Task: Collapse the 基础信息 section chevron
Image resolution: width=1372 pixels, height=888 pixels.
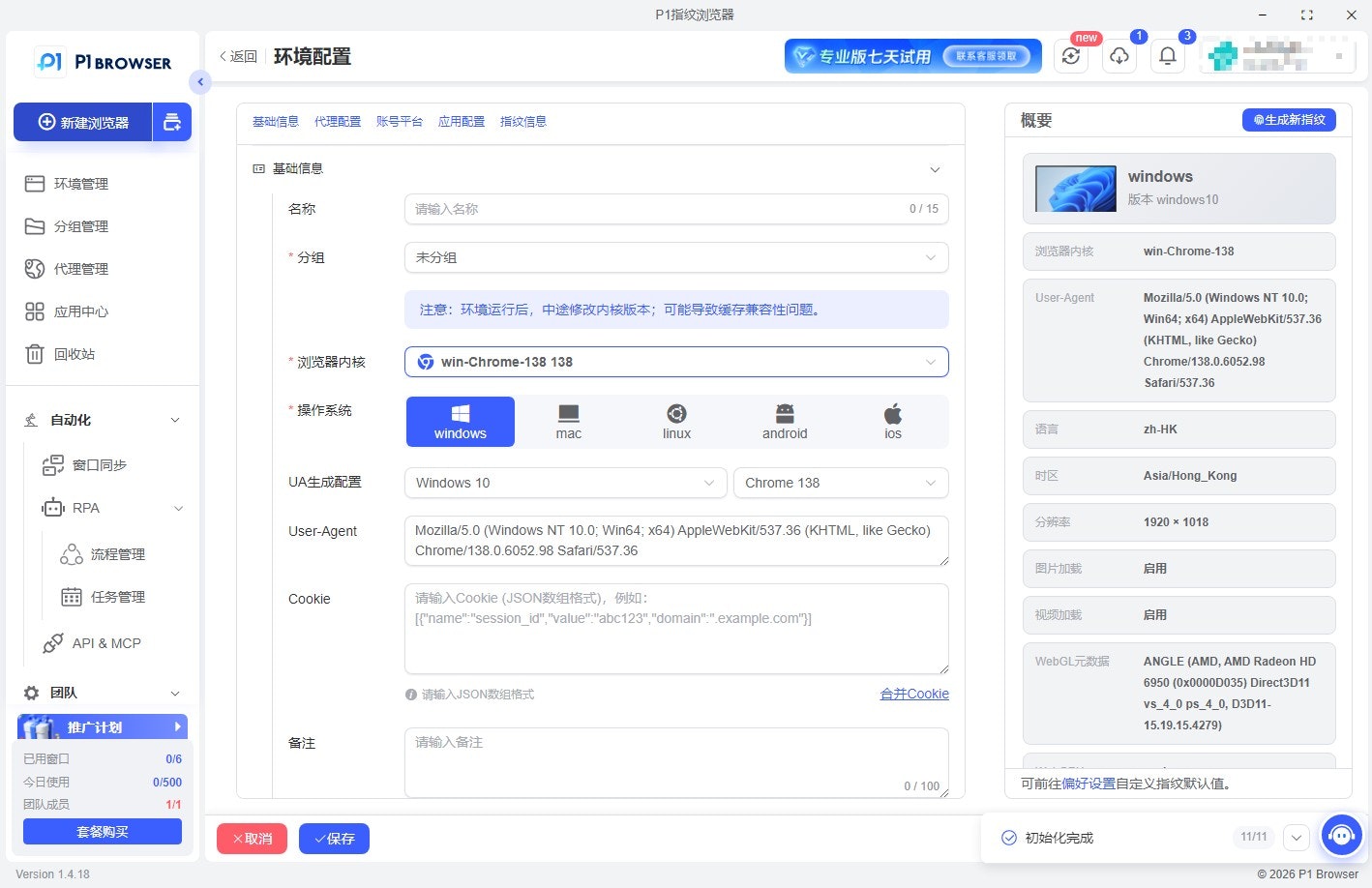Action: 935,169
